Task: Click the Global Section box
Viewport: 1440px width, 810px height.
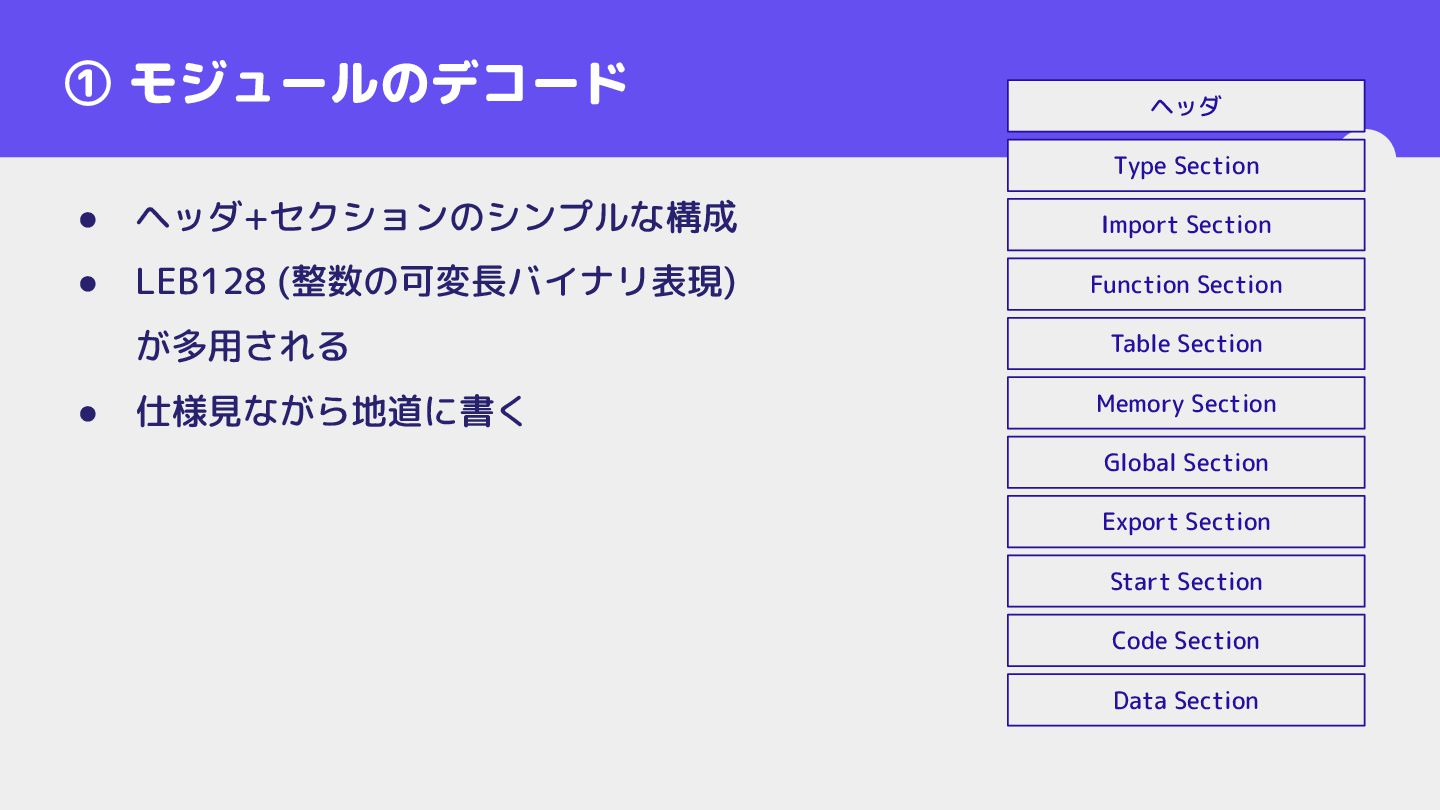Action: (x=1186, y=462)
